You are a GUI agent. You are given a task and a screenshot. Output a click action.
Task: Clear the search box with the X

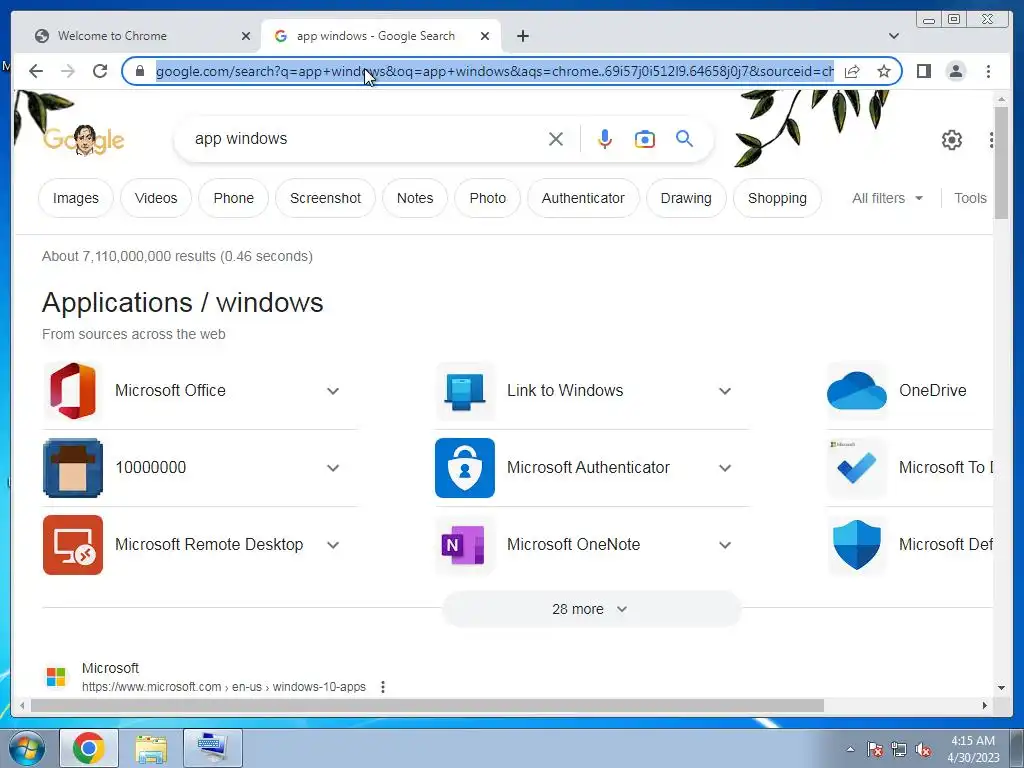pyautogui.click(x=556, y=139)
